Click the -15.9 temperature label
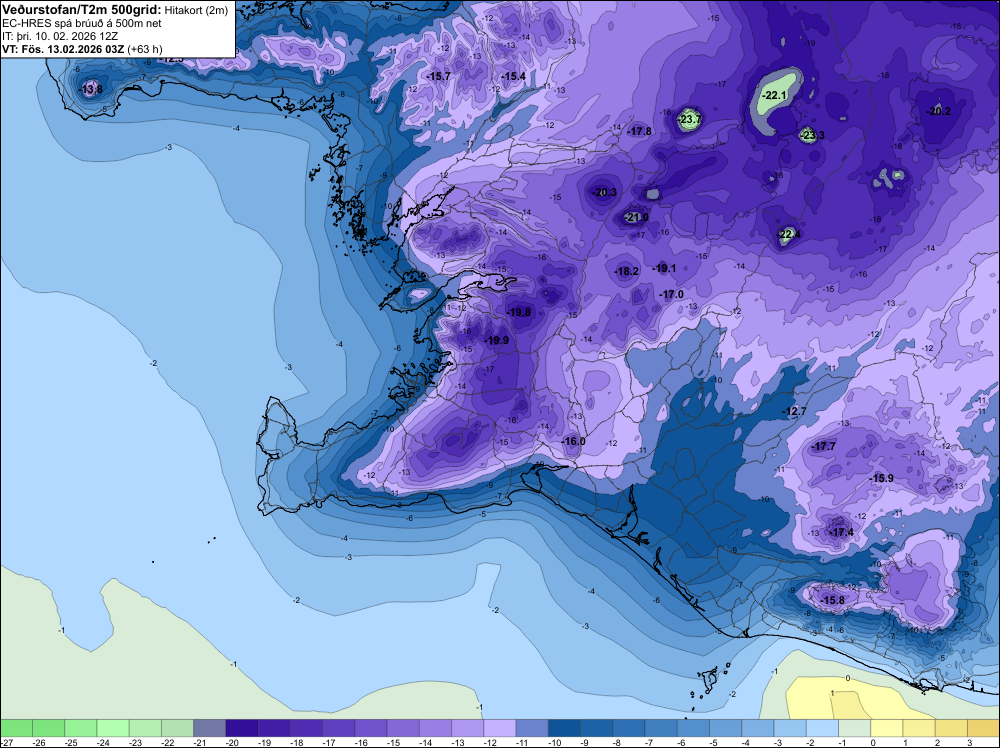This screenshot has height=748, width=1000. (881, 478)
